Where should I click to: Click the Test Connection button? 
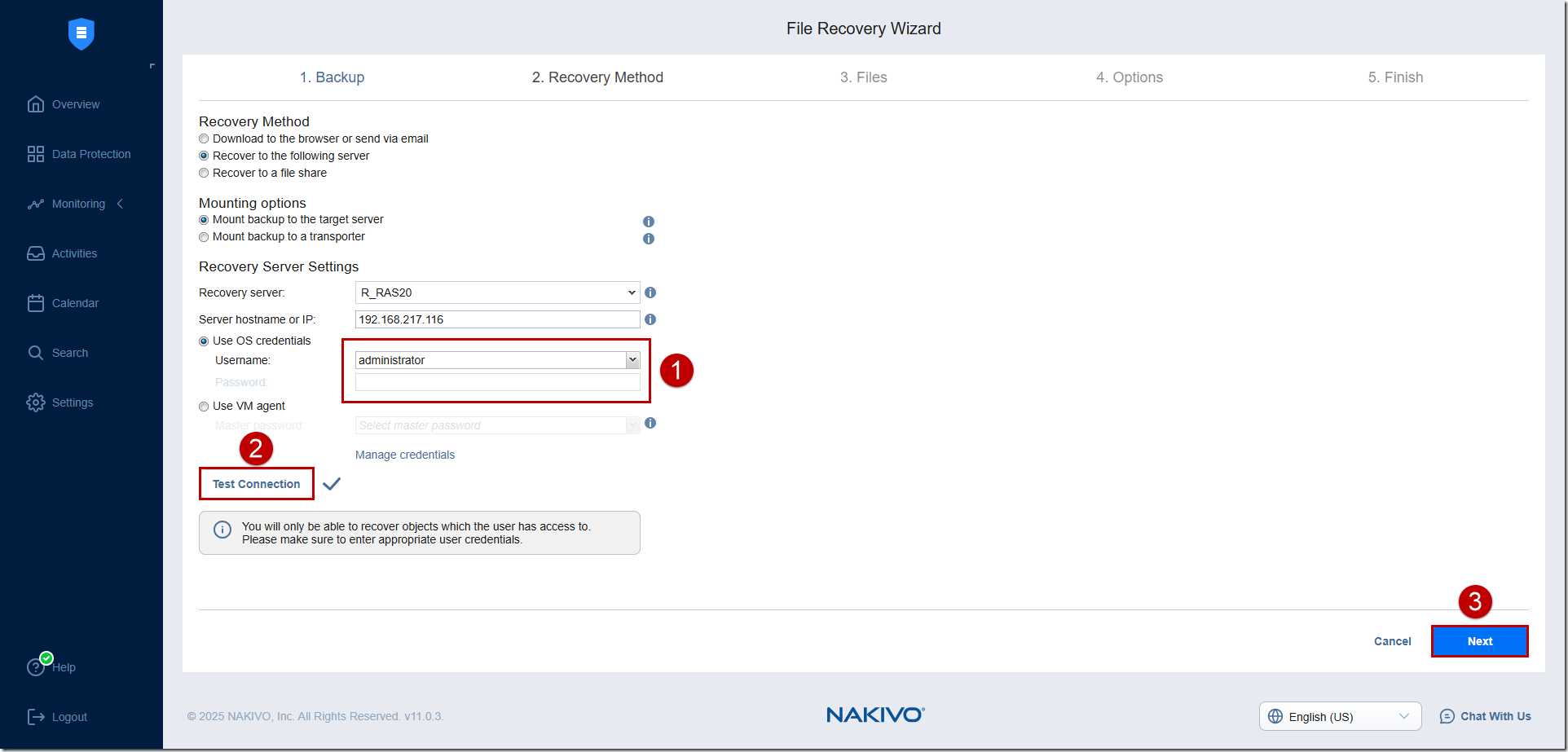click(x=257, y=484)
